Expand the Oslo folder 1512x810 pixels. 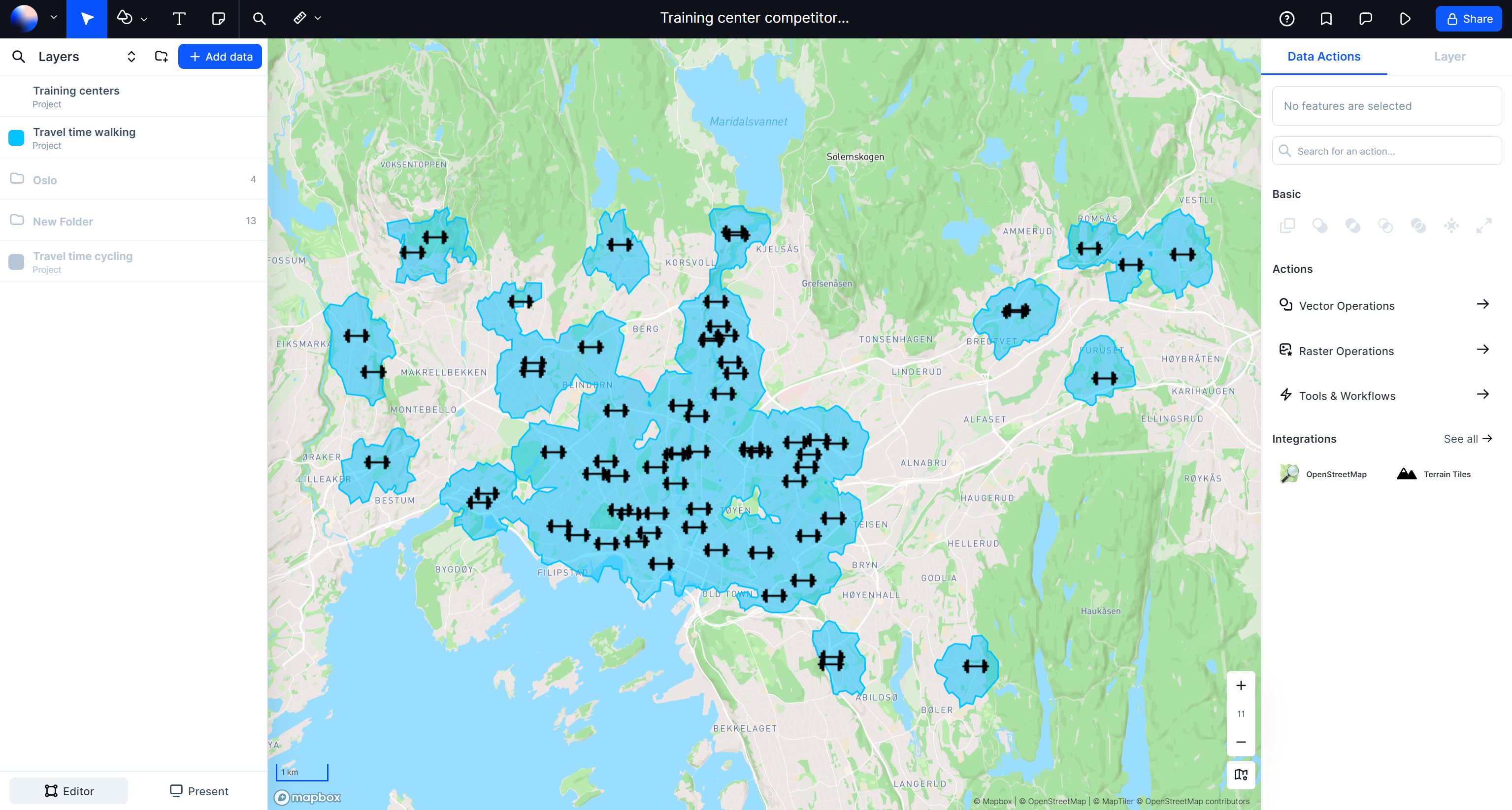point(17,179)
